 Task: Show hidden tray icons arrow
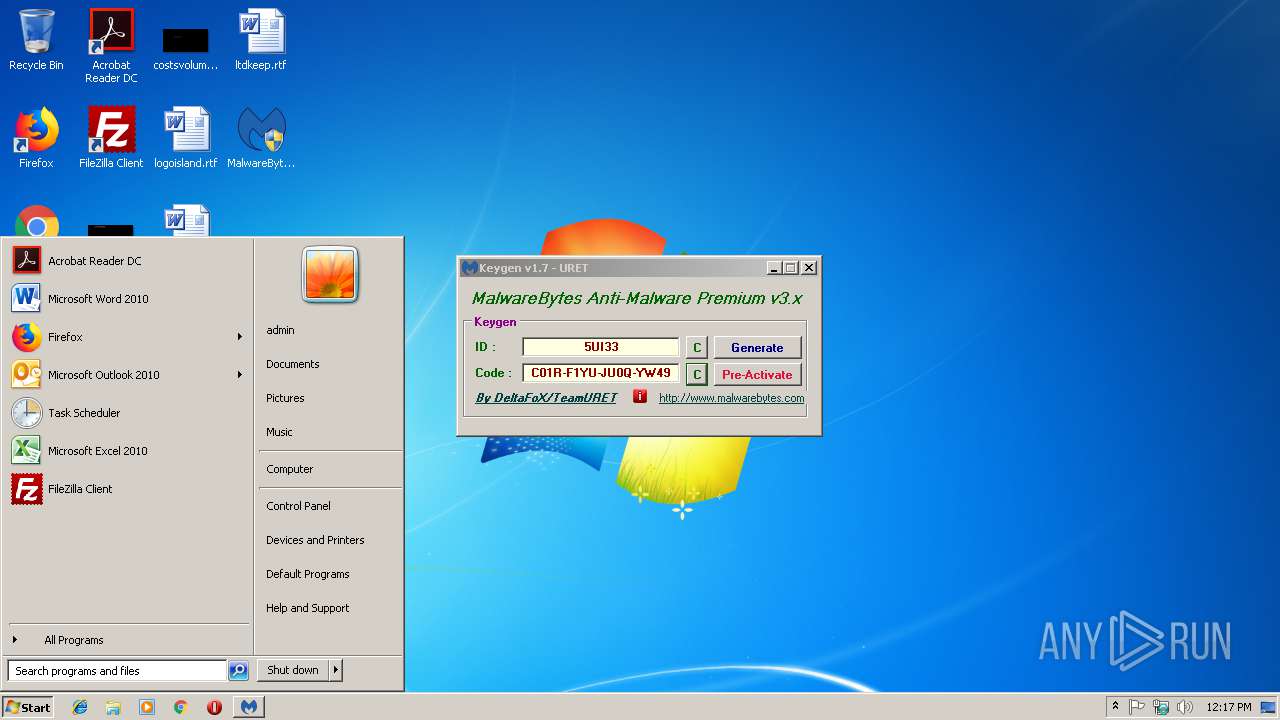coord(1115,707)
